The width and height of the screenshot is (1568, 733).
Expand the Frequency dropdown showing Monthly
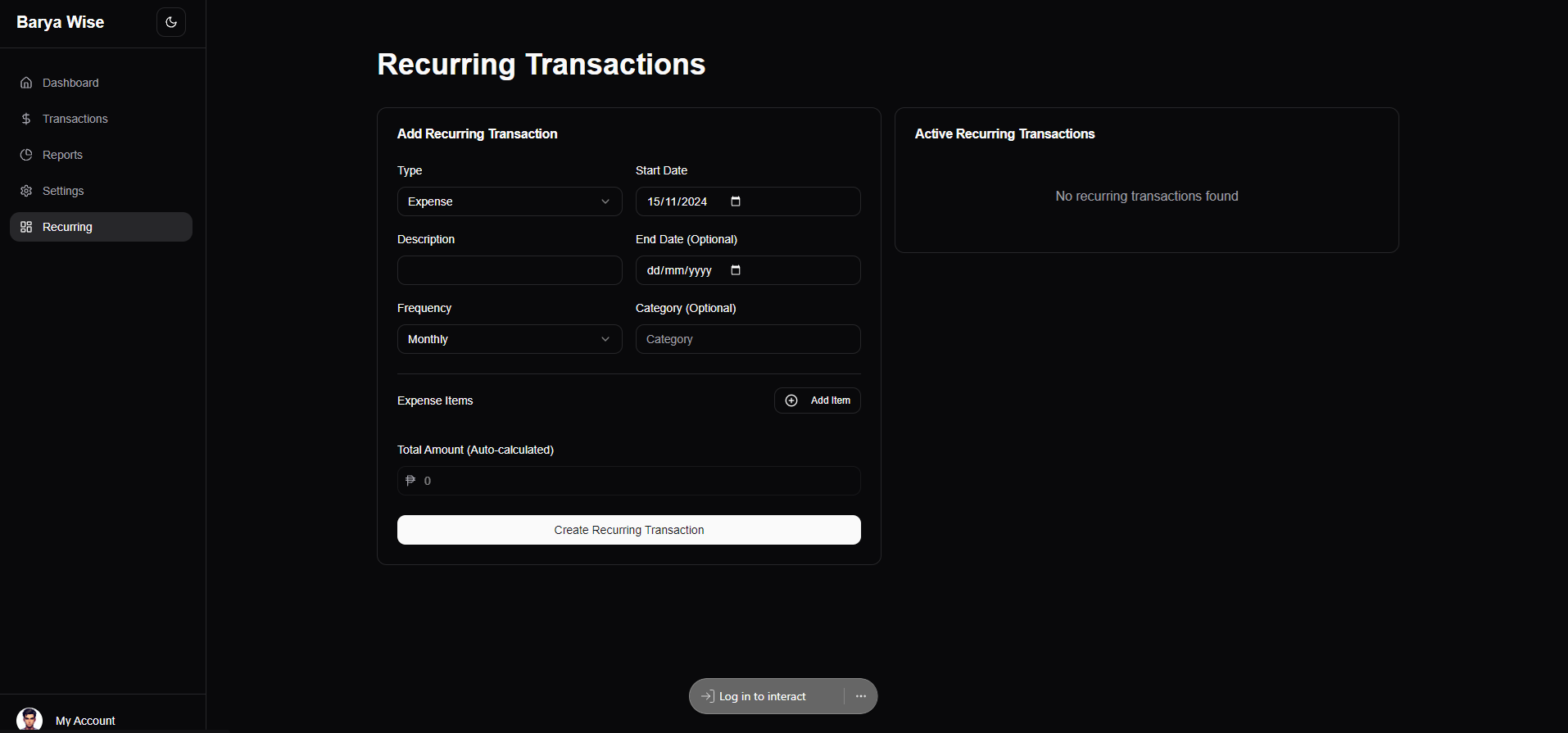509,339
